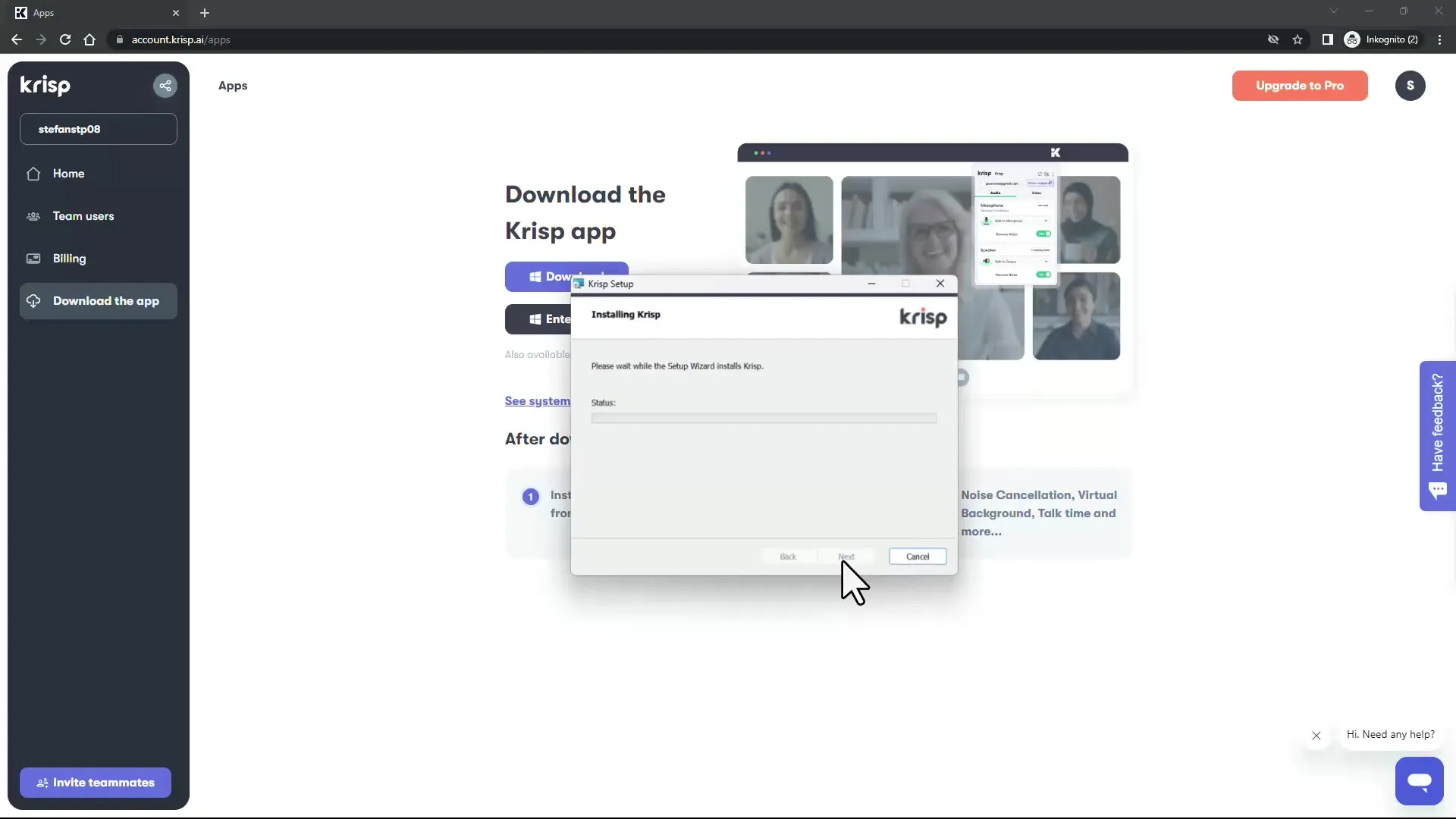
Task: Click the Feedback tab icon on right edge
Action: 1438,437
